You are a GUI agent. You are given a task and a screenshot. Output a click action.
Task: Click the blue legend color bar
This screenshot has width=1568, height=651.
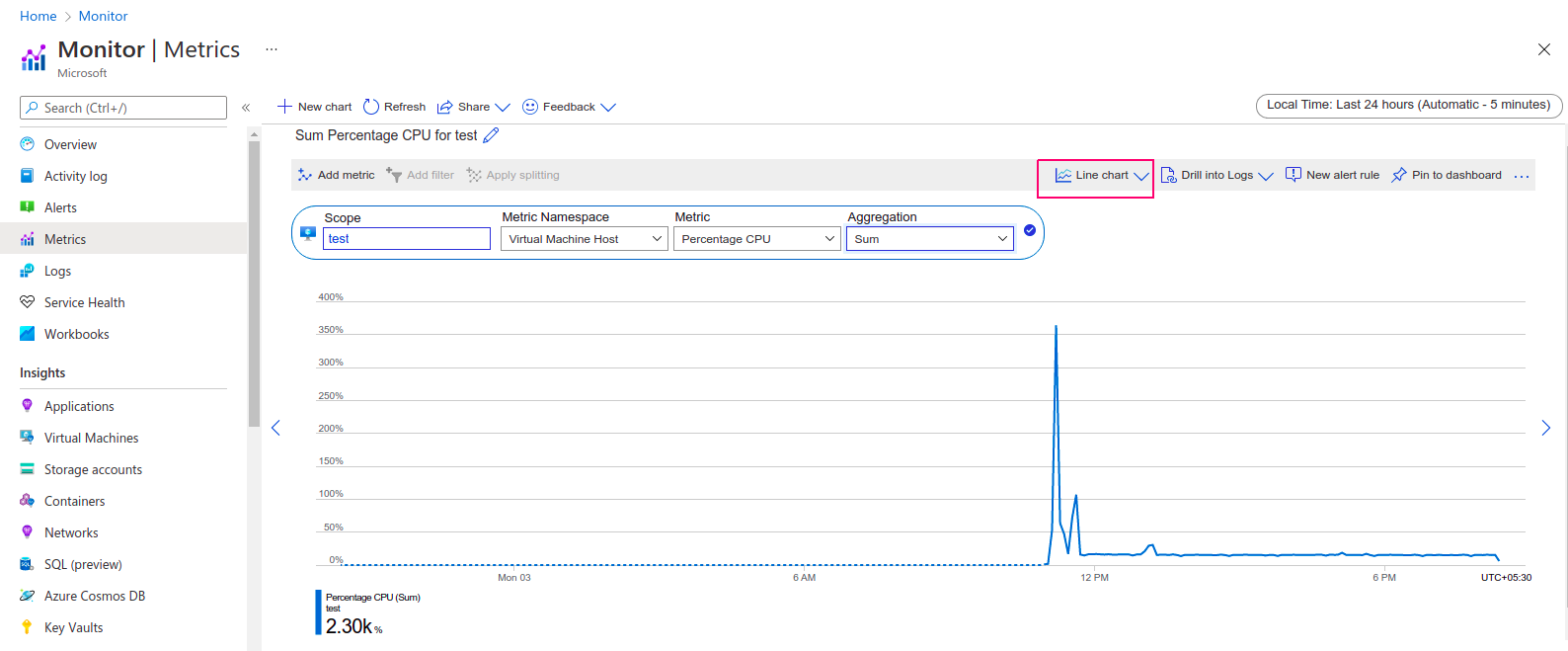318,612
